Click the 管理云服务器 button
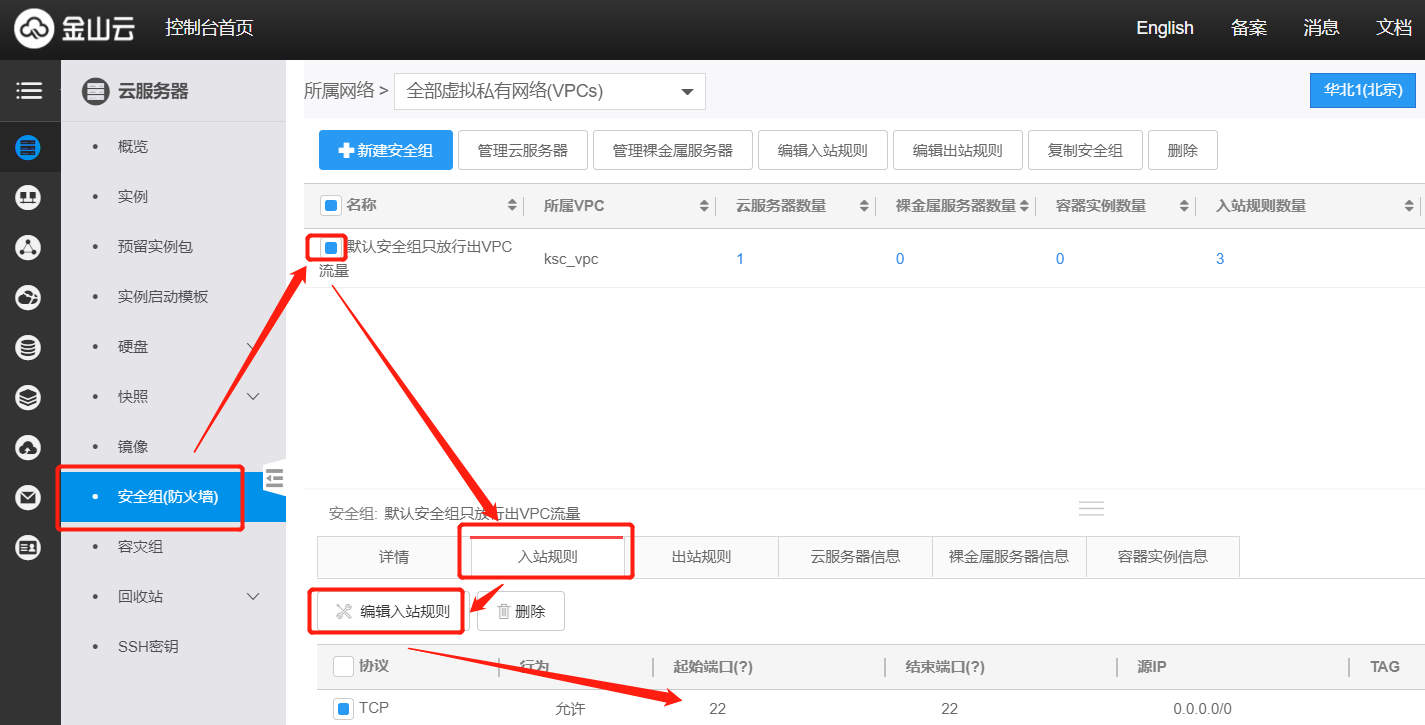Image resolution: width=1425 pixels, height=725 pixels. tap(523, 150)
